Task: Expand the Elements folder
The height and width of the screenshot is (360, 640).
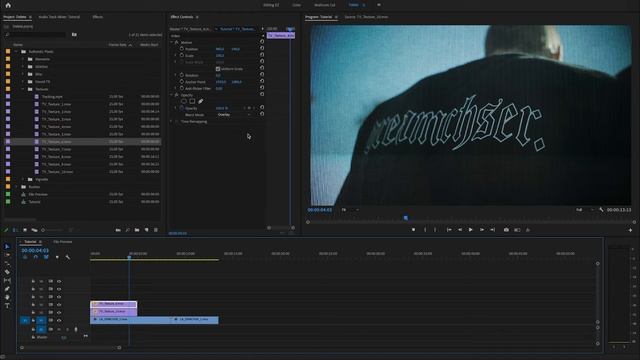Action: coord(23,59)
